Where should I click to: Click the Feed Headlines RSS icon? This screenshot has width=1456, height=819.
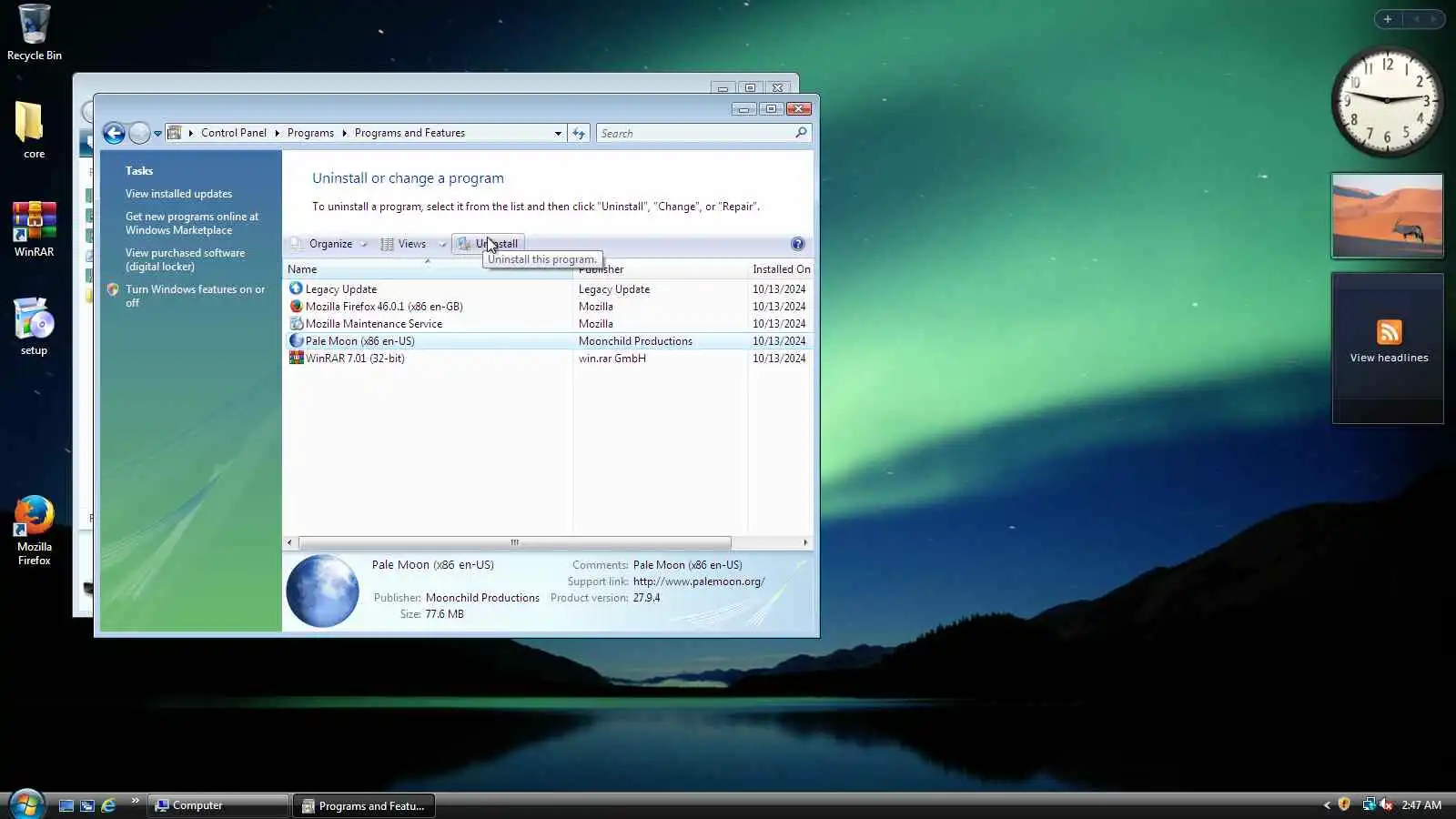[x=1389, y=332]
